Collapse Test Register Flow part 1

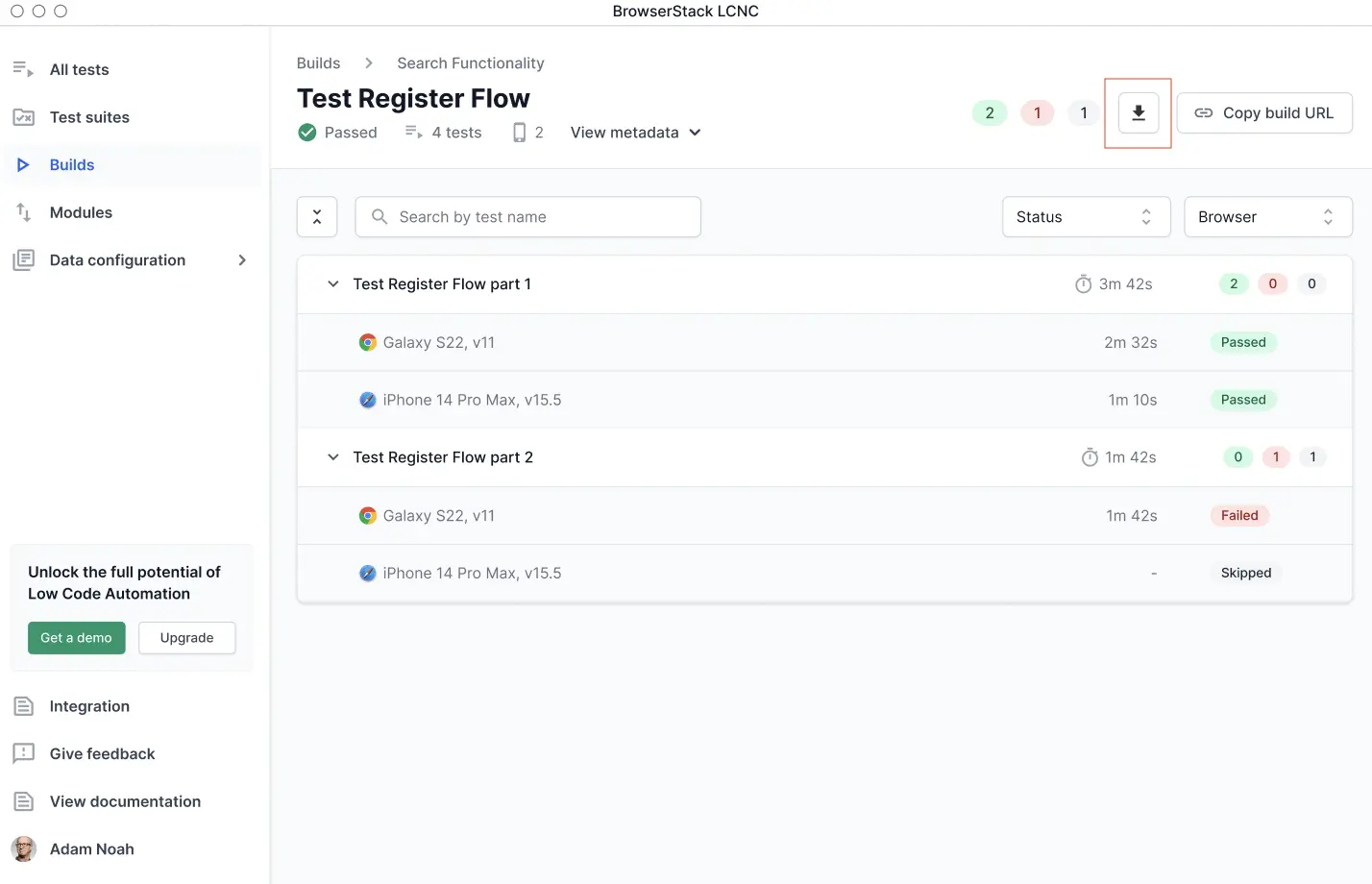click(332, 284)
